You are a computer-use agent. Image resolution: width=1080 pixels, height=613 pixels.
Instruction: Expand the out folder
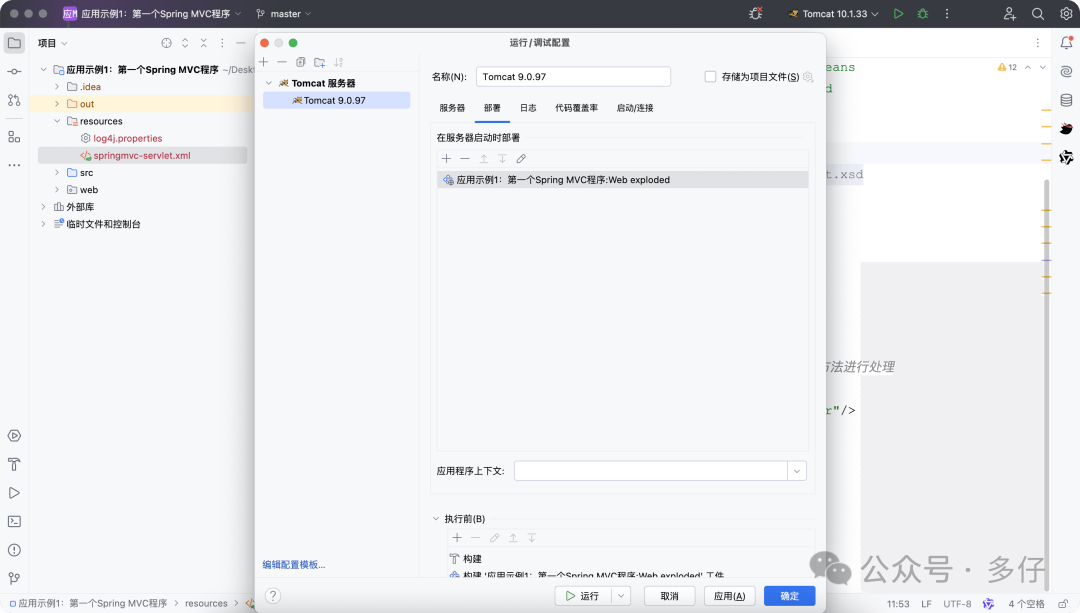tap(57, 104)
